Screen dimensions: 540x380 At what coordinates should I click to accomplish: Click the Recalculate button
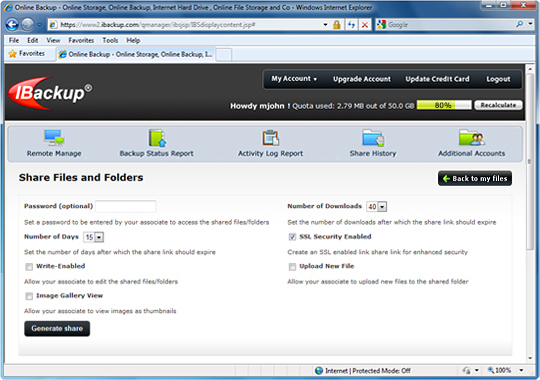pos(498,105)
